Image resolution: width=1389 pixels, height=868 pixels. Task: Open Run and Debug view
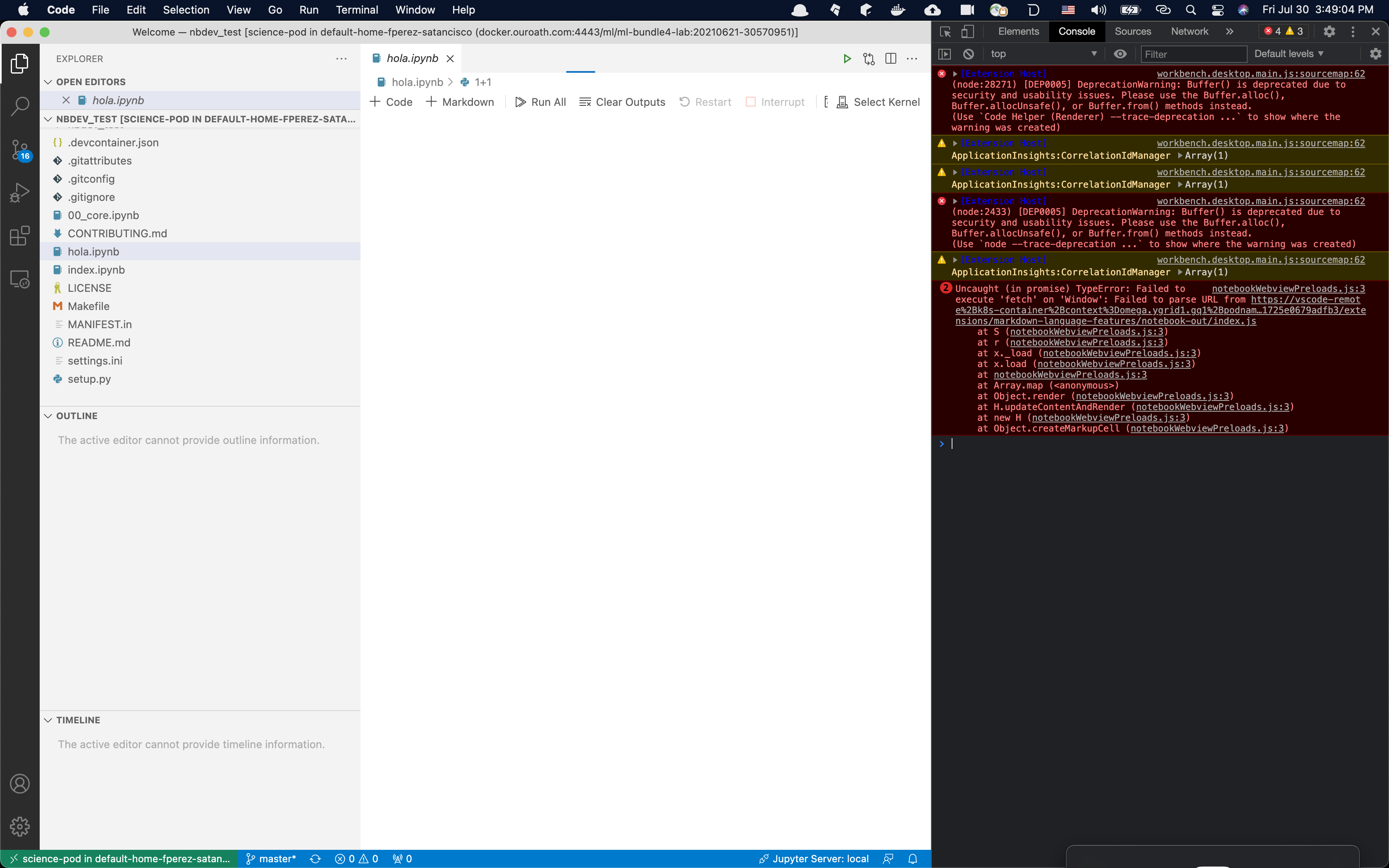tap(19, 193)
